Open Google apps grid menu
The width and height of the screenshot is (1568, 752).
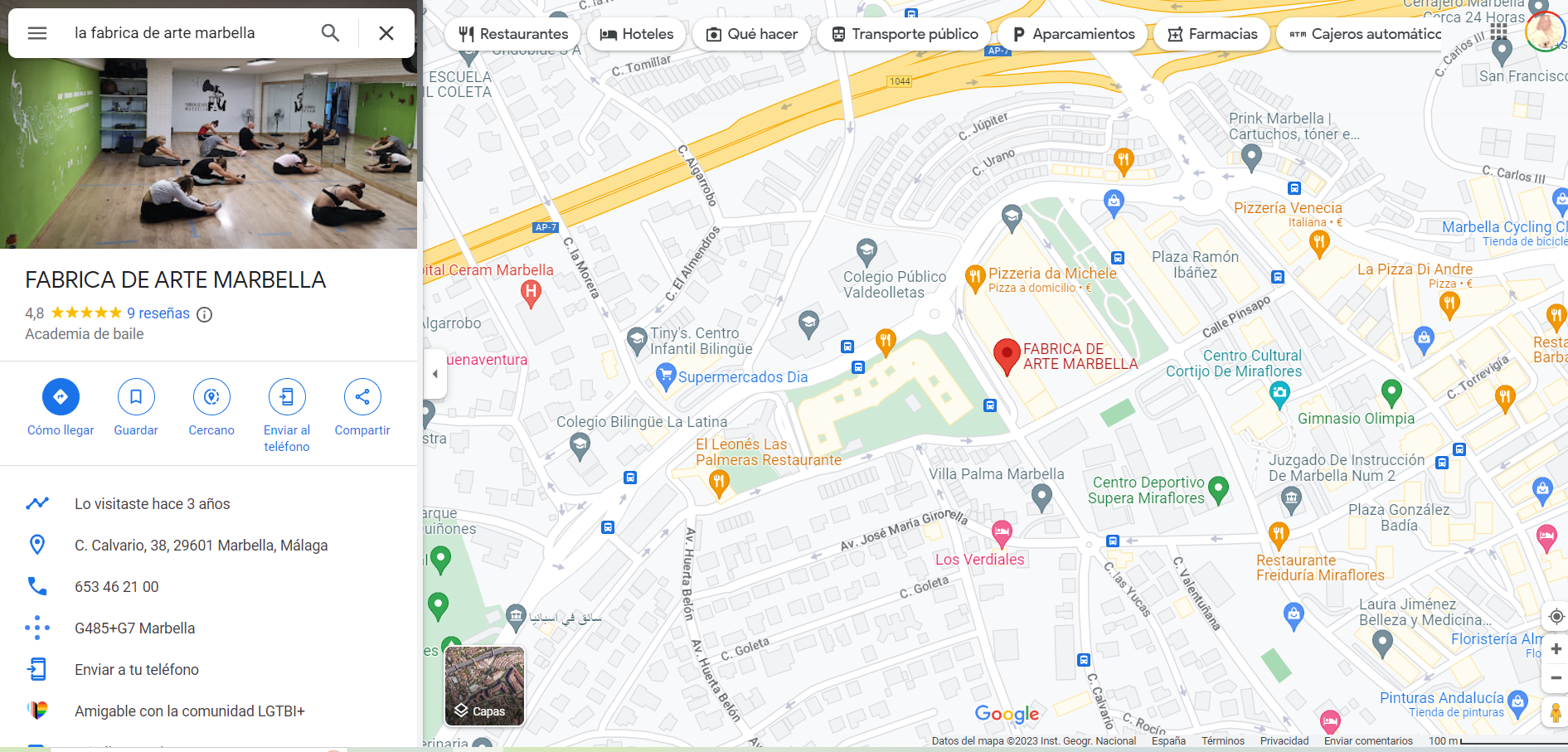click(x=1498, y=32)
